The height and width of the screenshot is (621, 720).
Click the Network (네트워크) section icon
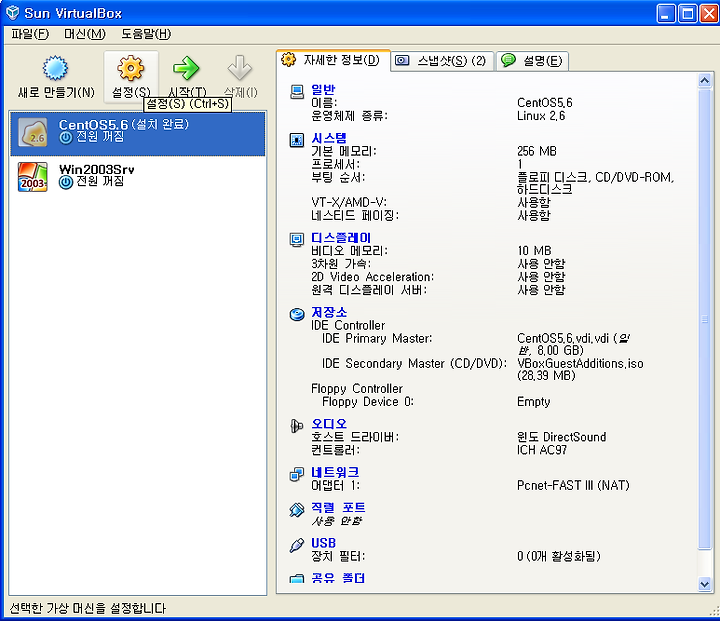click(x=297, y=474)
